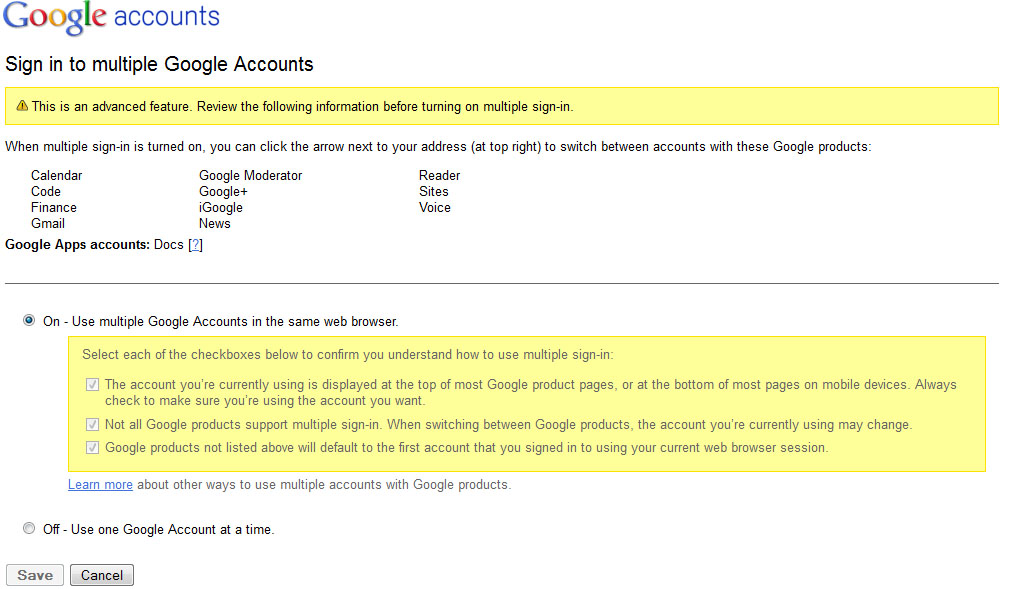Screen dimensions: 1013x589
Task: Click the Cancel button
Action: click(101, 575)
